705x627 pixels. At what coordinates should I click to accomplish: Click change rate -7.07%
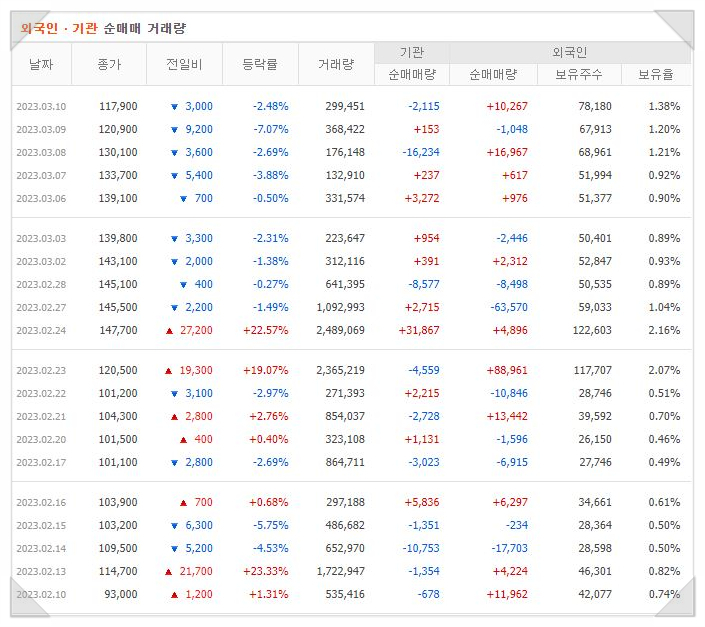click(271, 129)
